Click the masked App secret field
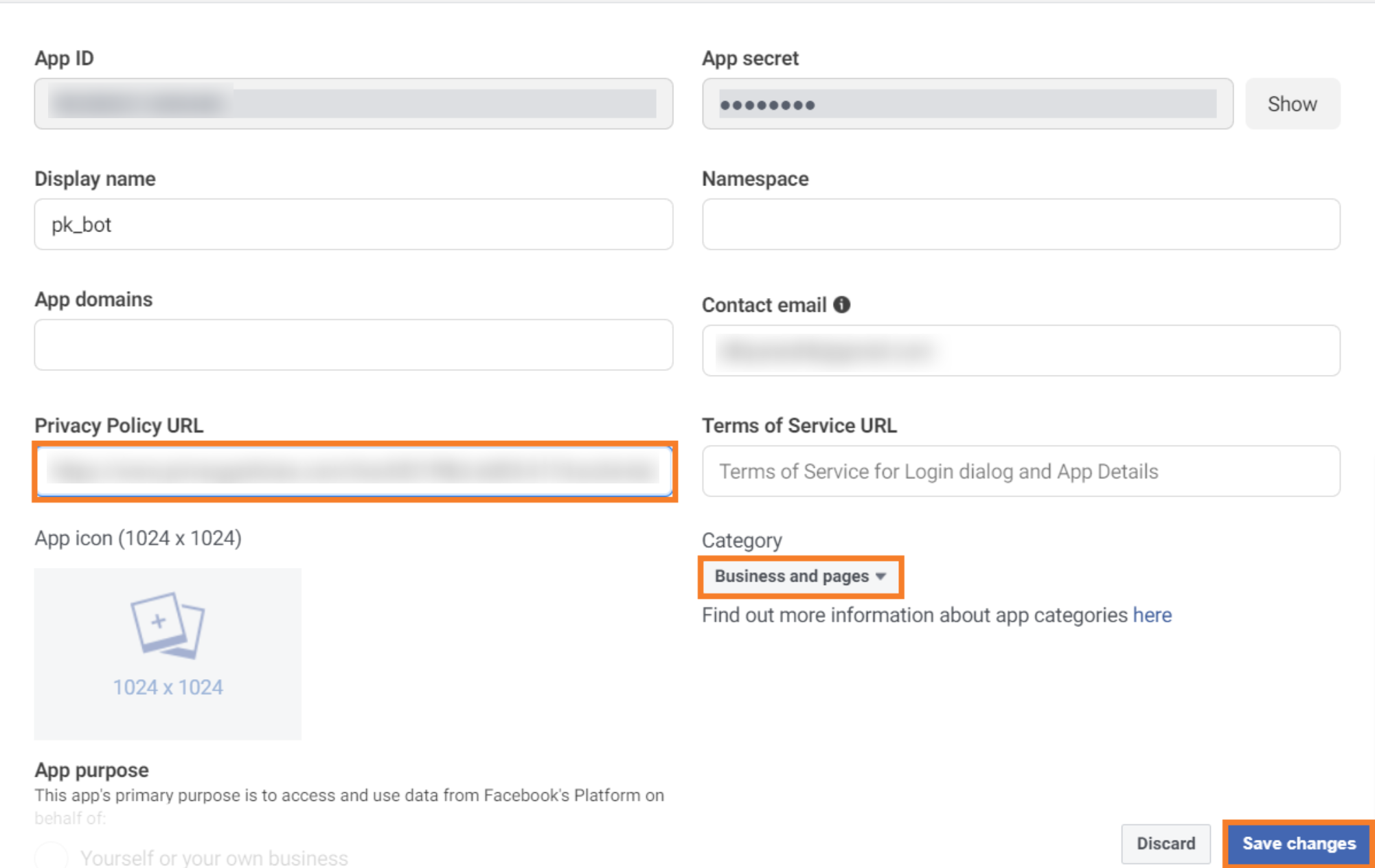 [x=966, y=104]
